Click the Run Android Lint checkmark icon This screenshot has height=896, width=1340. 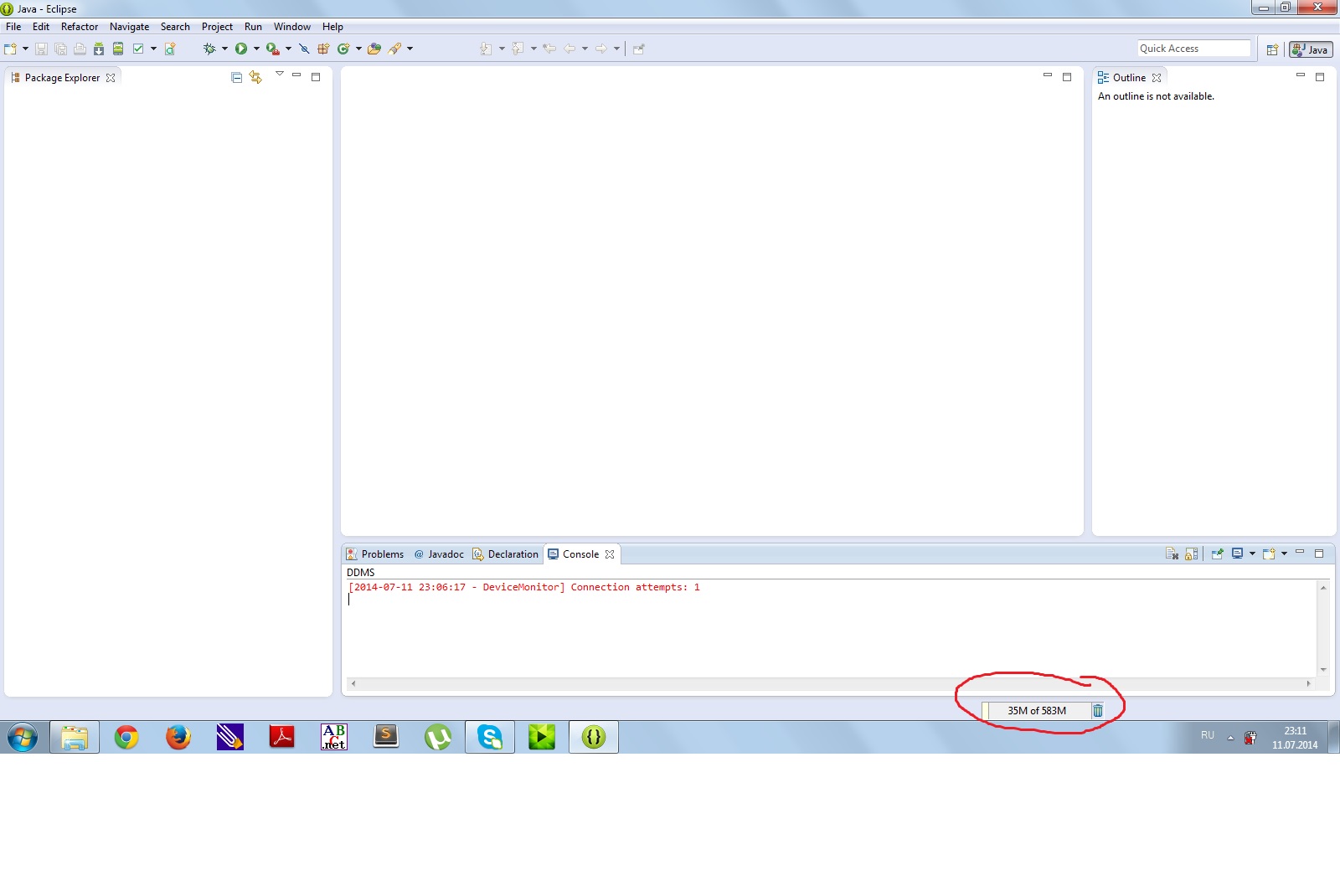pyautogui.click(x=138, y=49)
